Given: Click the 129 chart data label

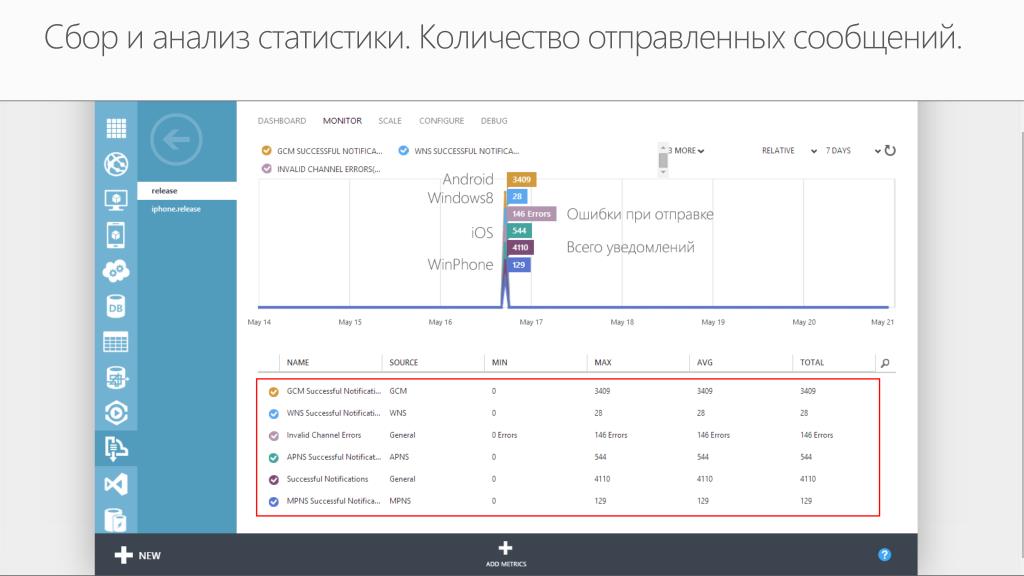Looking at the screenshot, I should [519, 264].
